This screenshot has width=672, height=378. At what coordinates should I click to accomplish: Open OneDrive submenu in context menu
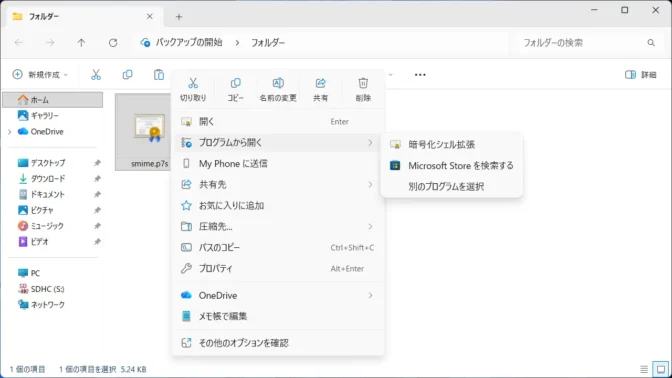click(278, 295)
